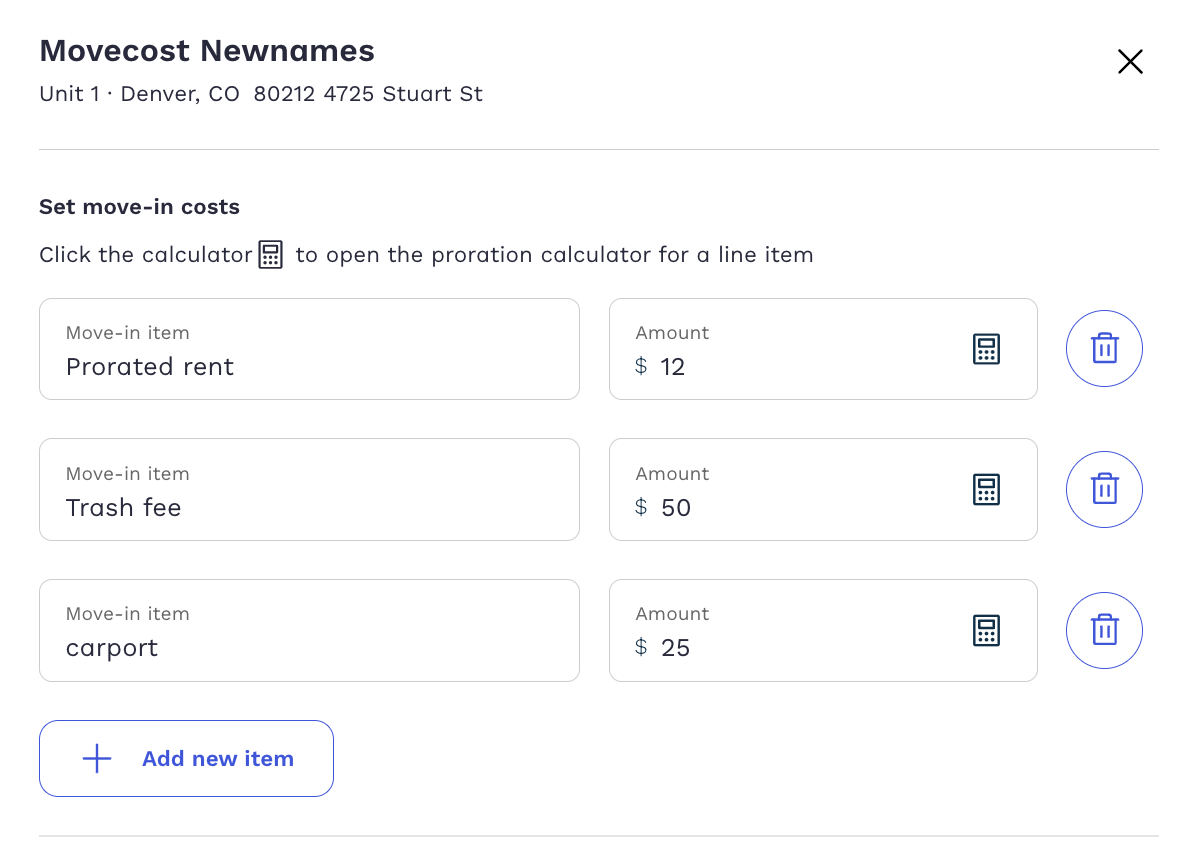This screenshot has width=1198, height=854.
Task: Remove the Trash fee line item
Action: [1104, 489]
